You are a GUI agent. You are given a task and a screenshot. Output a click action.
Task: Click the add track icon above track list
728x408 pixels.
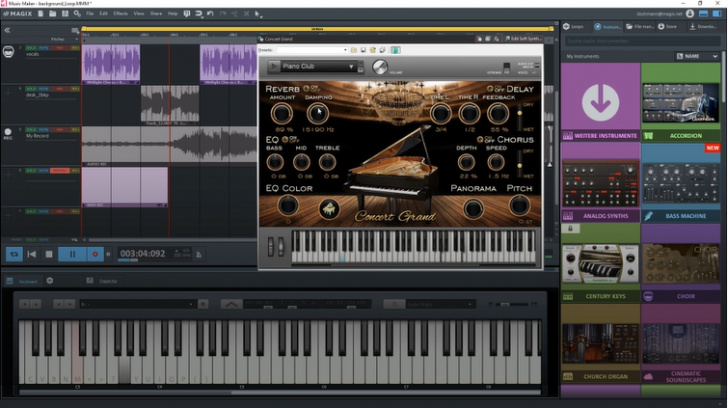[74, 31]
